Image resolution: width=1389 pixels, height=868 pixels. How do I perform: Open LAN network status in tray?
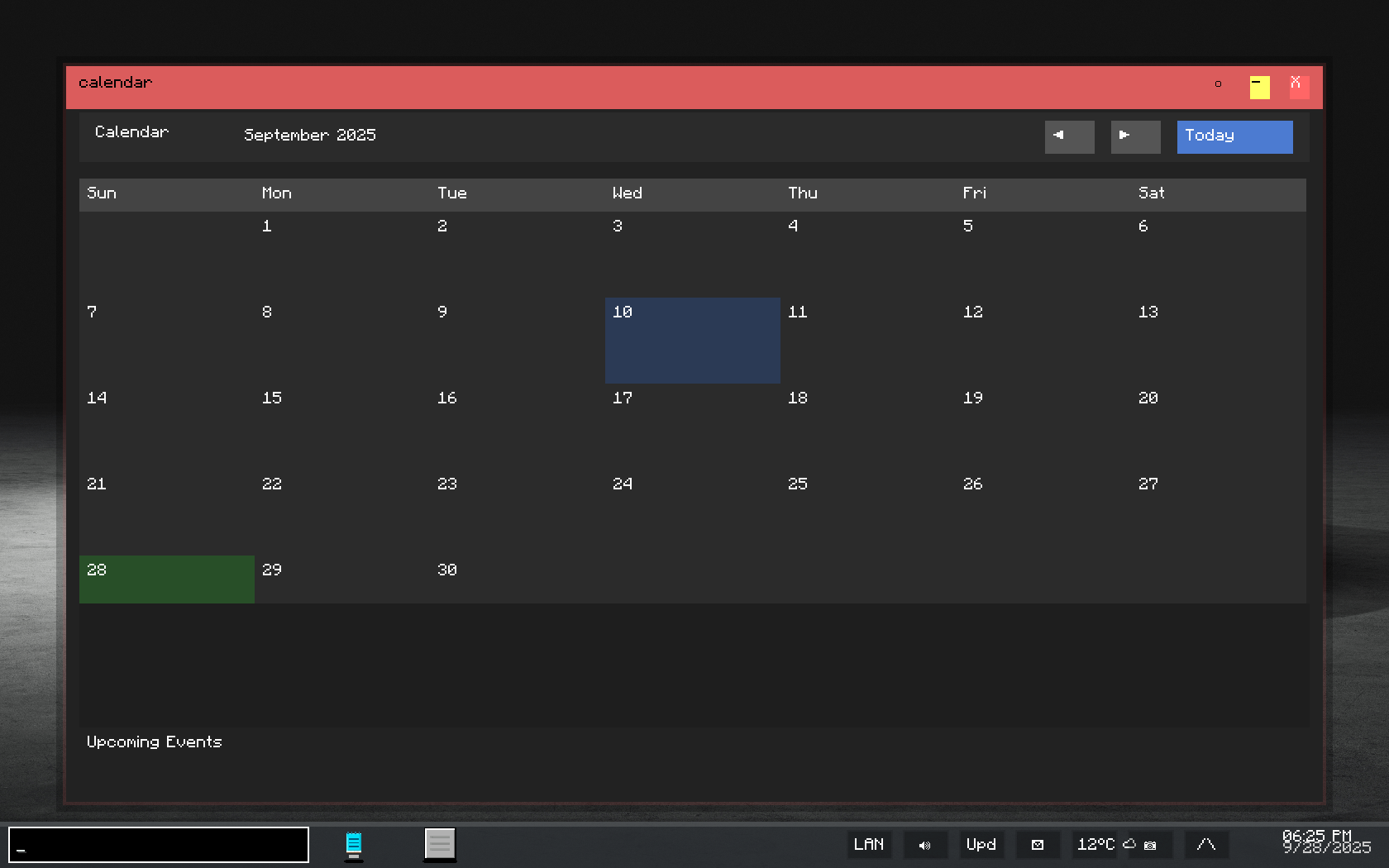click(869, 844)
